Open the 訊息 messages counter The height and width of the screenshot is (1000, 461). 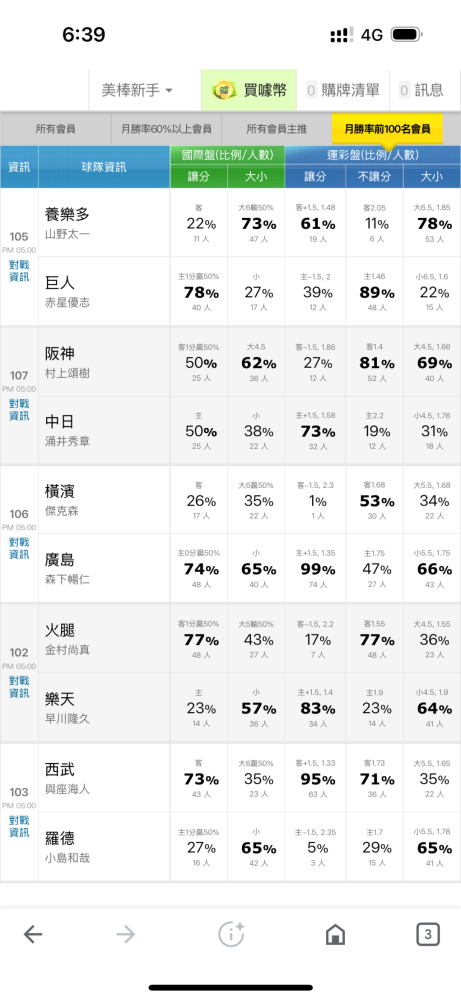click(421, 90)
